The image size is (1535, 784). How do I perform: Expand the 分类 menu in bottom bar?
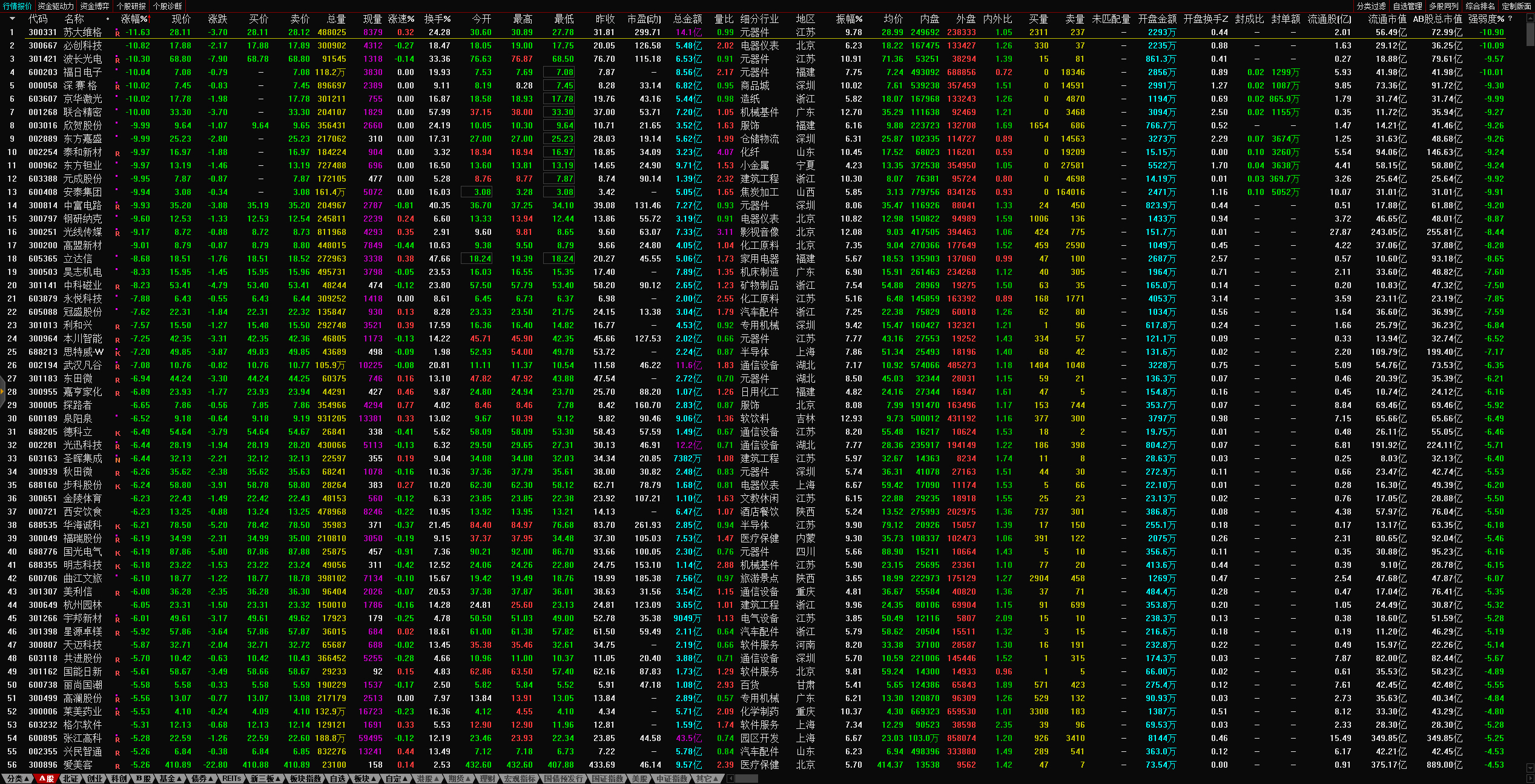pyautogui.click(x=18, y=779)
